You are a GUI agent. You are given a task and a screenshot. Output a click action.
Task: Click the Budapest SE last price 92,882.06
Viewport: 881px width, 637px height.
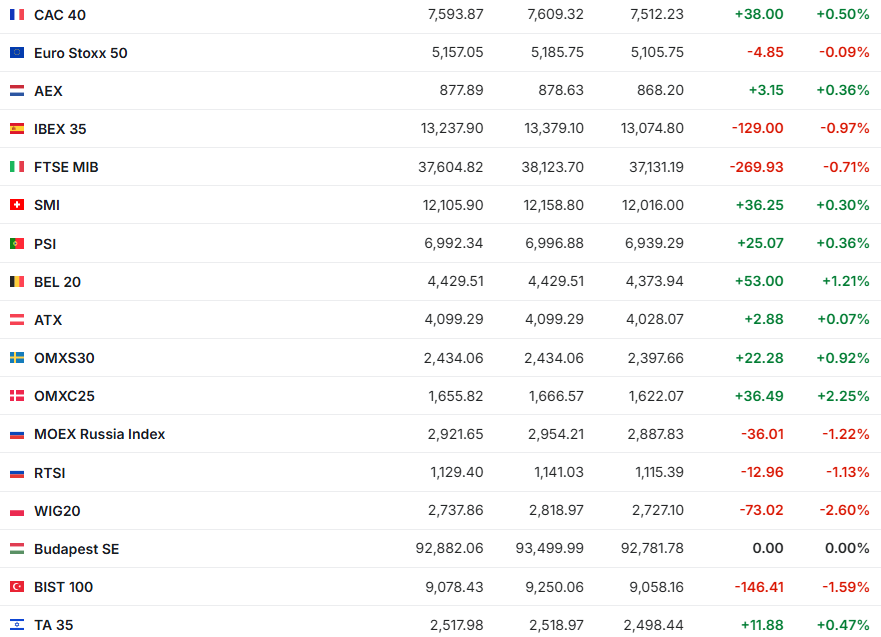[449, 549]
